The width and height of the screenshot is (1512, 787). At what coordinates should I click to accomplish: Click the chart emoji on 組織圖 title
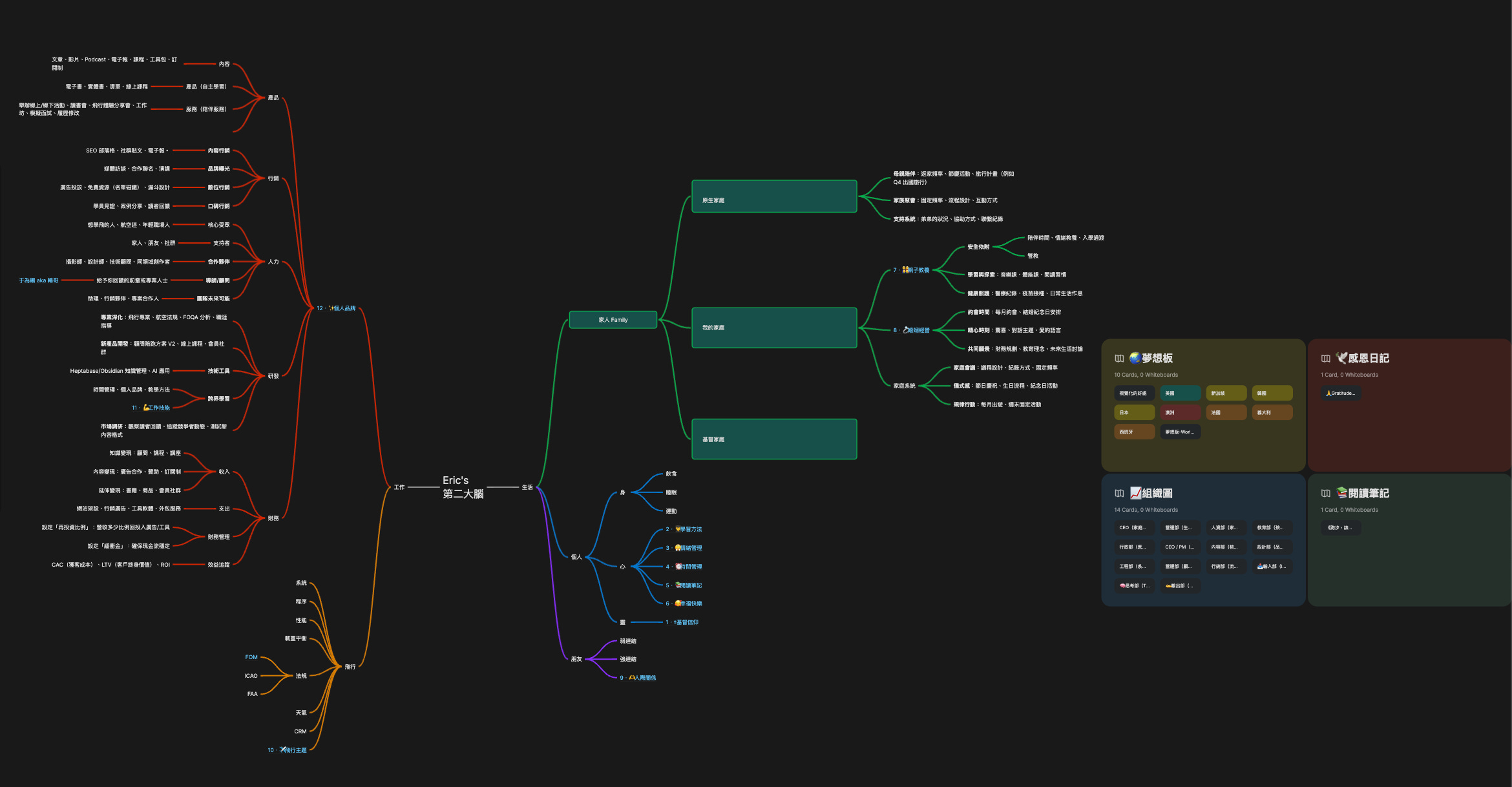[x=1135, y=493]
